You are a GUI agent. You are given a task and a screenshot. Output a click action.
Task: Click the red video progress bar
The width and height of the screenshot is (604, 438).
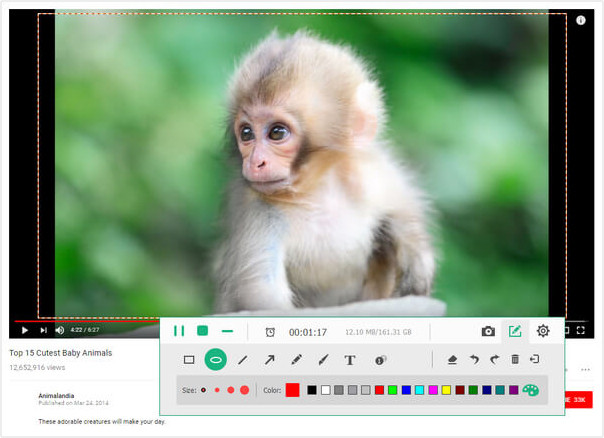coord(87,321)
